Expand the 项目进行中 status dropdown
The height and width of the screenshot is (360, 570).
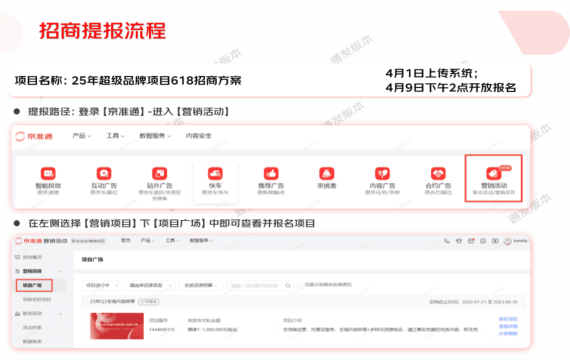pyautogui.click(x=101, y=285)
